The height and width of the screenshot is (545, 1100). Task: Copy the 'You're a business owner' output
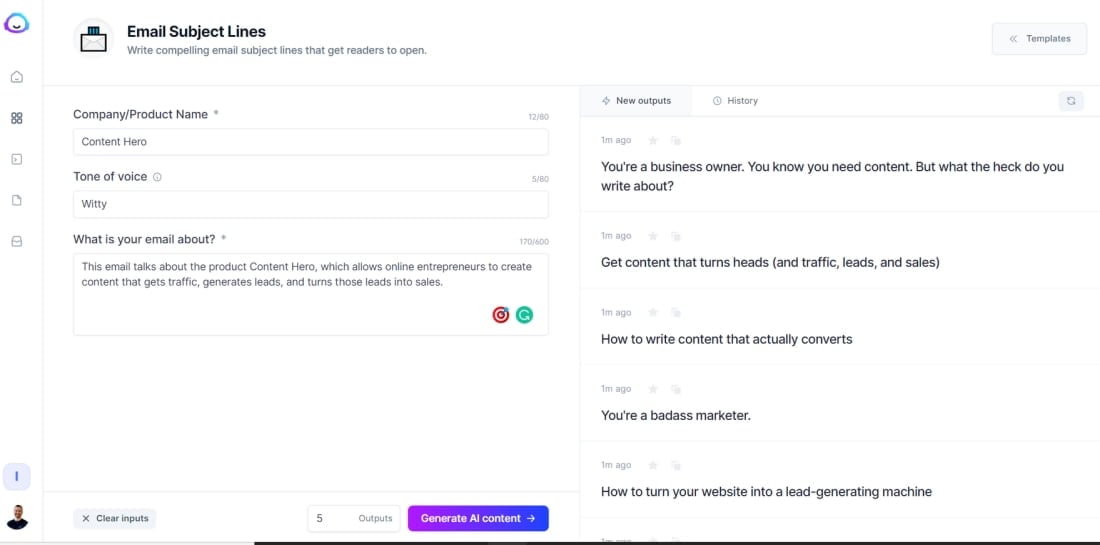[676, 140]
